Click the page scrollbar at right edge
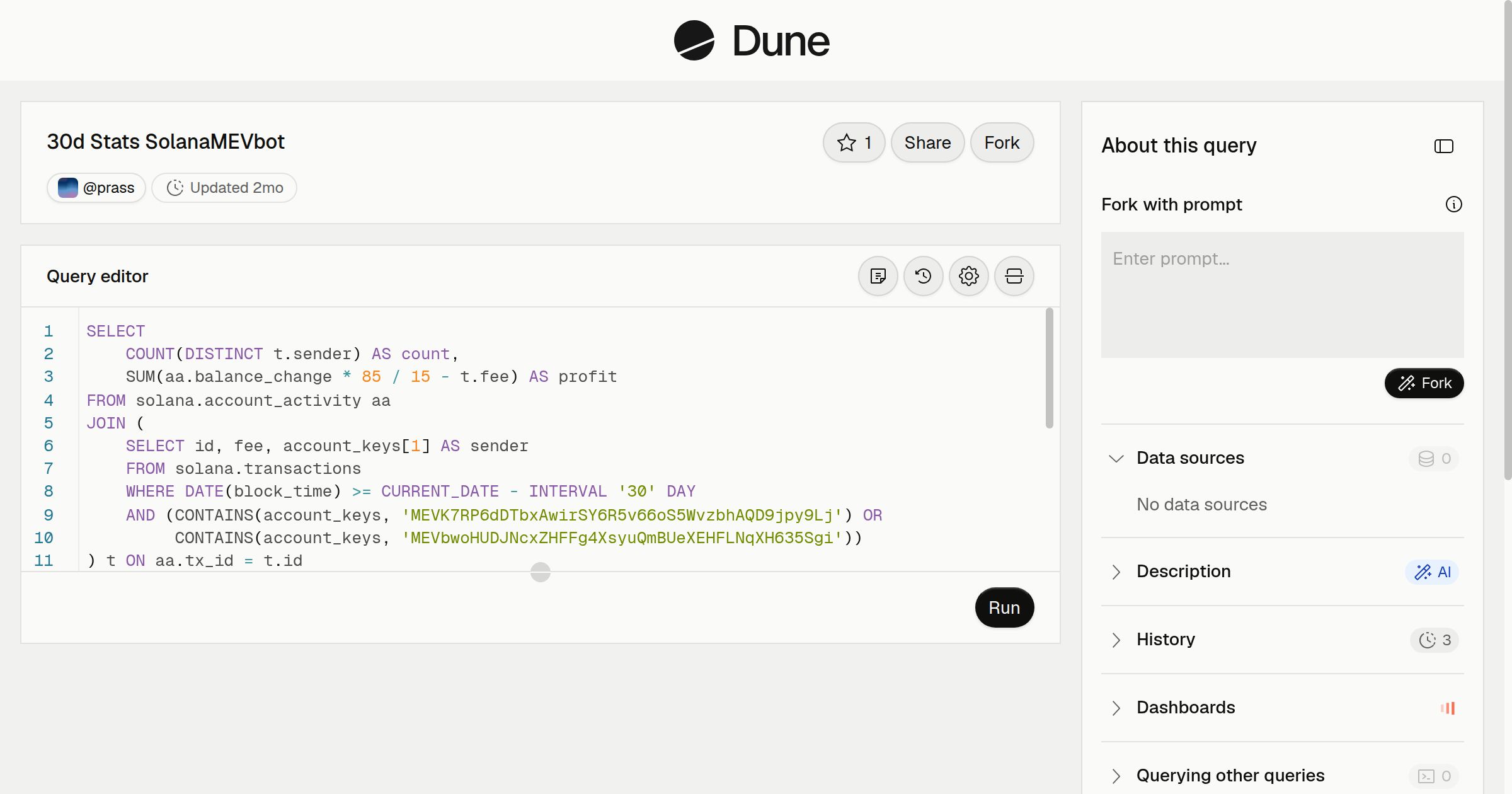 pyautogui.click(x=1507, y=239)
